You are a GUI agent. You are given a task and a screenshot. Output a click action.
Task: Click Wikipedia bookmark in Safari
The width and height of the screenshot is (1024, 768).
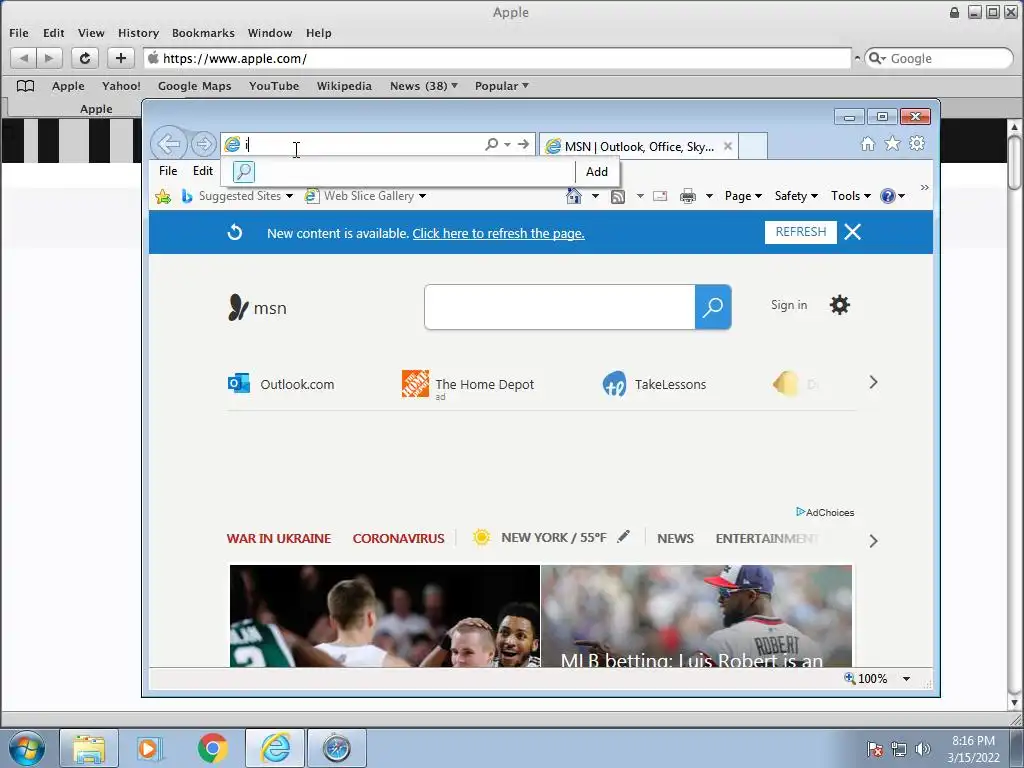point(344,86)
